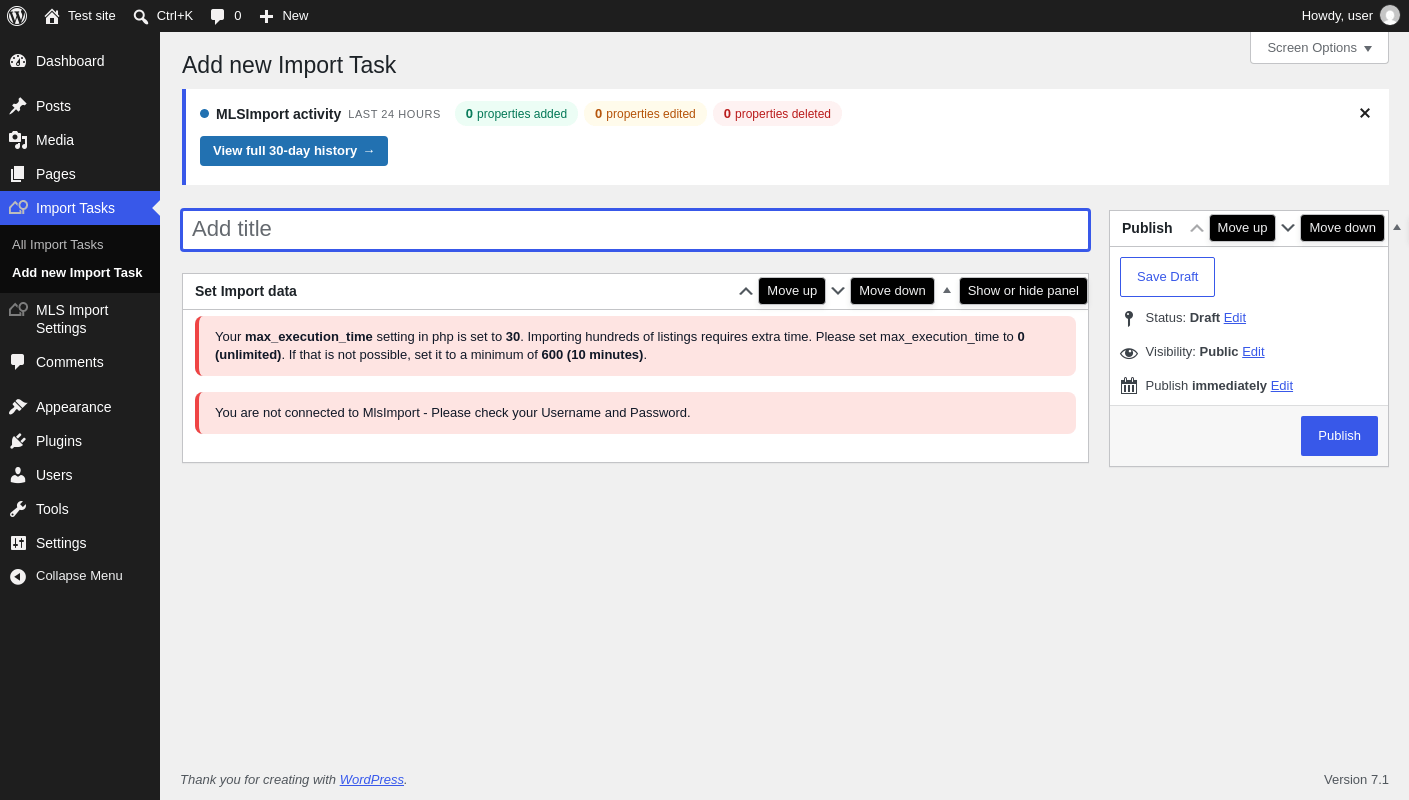This screenshot has width=1409, height=800.
Task: Open the Appearance menu
Action: click(80, 407)
